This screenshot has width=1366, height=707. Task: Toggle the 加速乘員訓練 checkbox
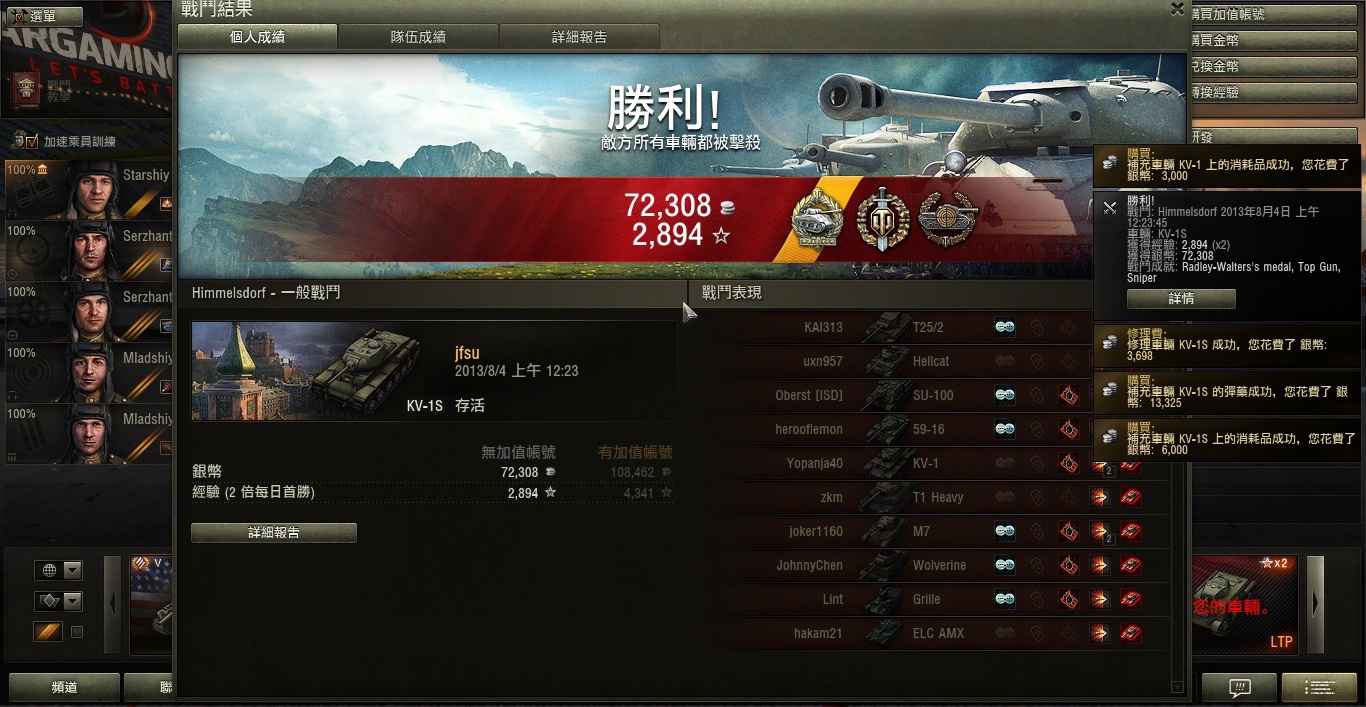coord(31,142)
